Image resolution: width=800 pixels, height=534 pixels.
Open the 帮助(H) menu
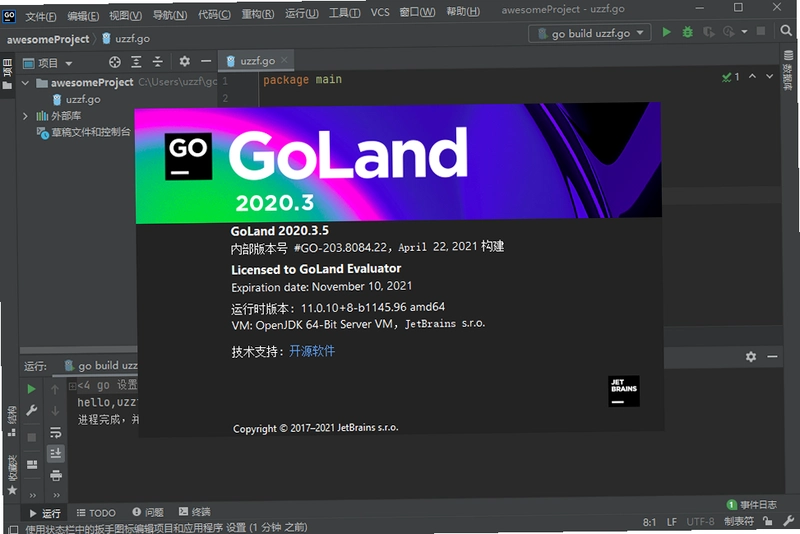pos(463,11)
